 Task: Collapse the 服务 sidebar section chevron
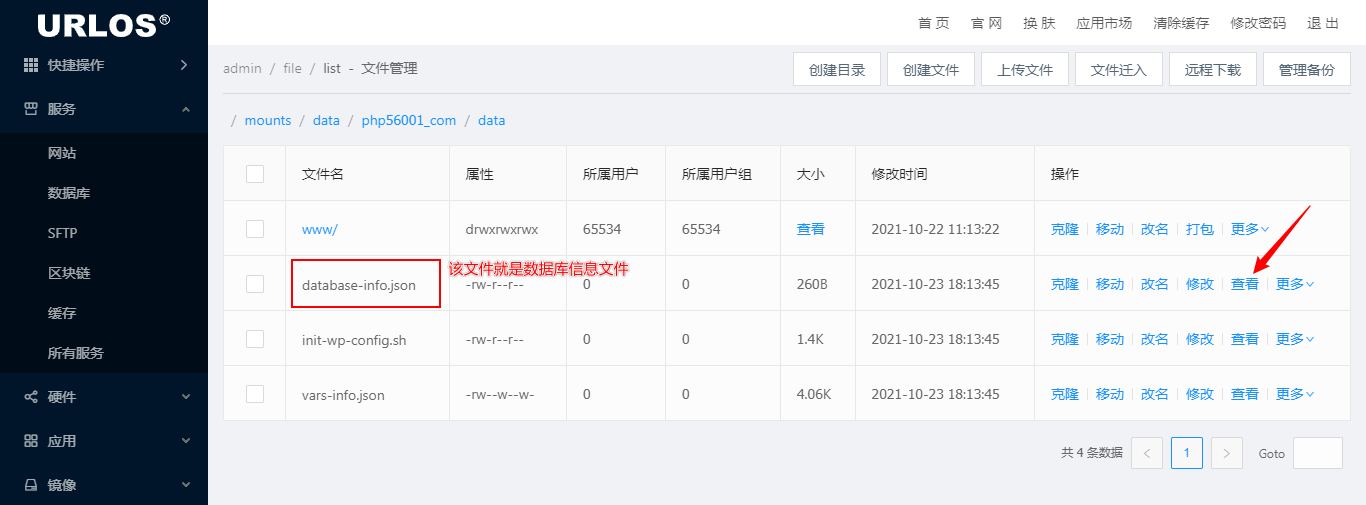coord(185,109)
